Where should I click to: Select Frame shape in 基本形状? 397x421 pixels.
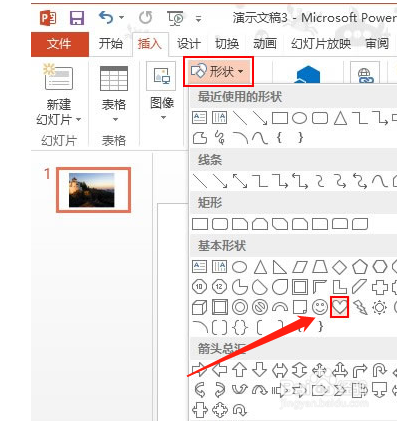300,287
